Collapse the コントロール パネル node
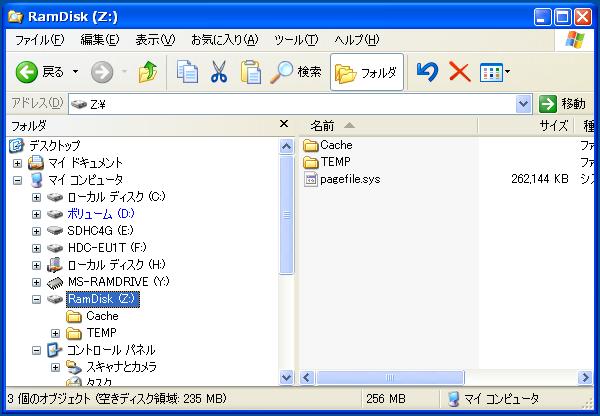Image resolution: width=600 pixels, height=416 pixels. coord(36,350)
